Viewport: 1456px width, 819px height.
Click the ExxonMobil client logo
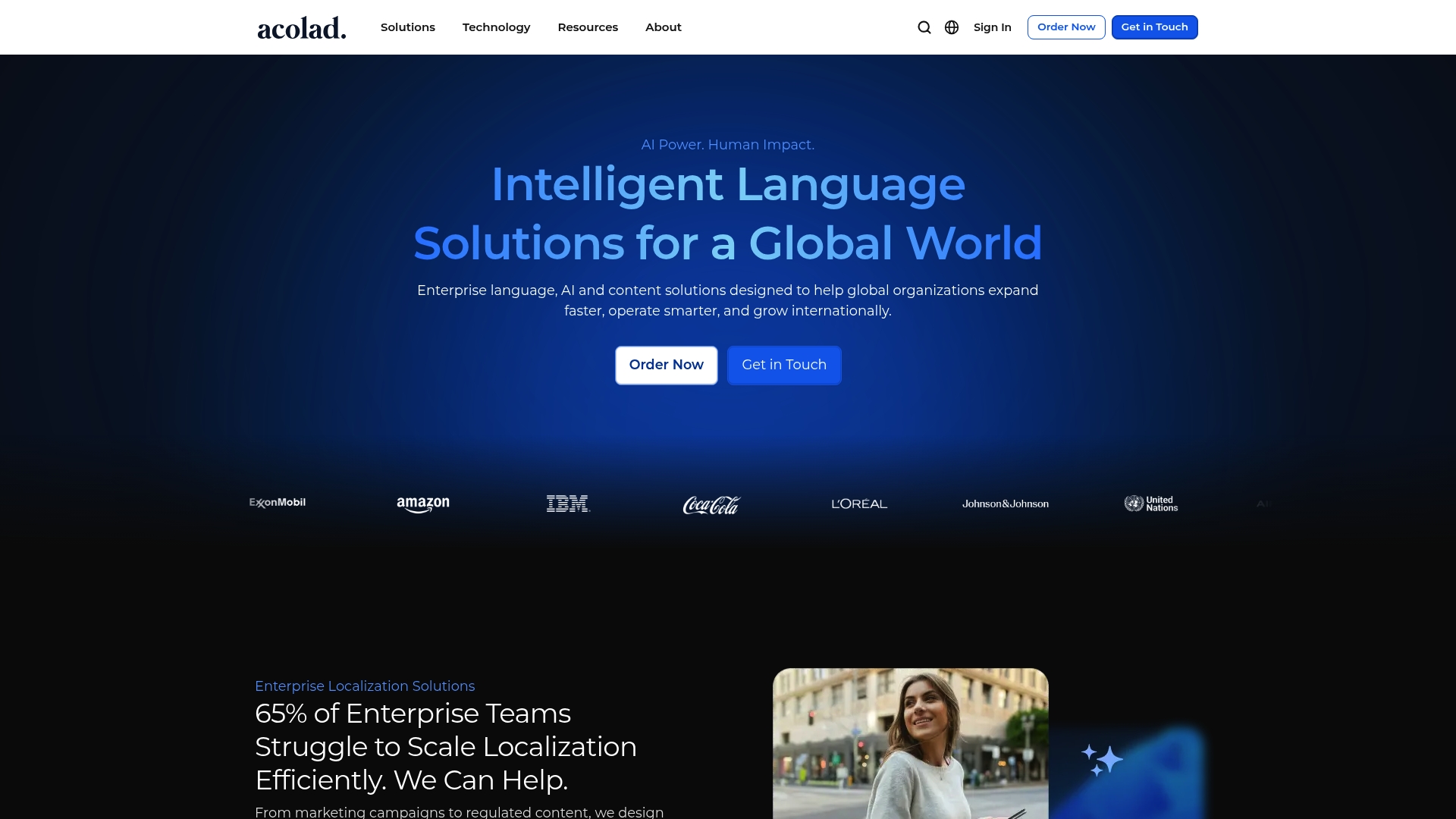pos(278,503)
